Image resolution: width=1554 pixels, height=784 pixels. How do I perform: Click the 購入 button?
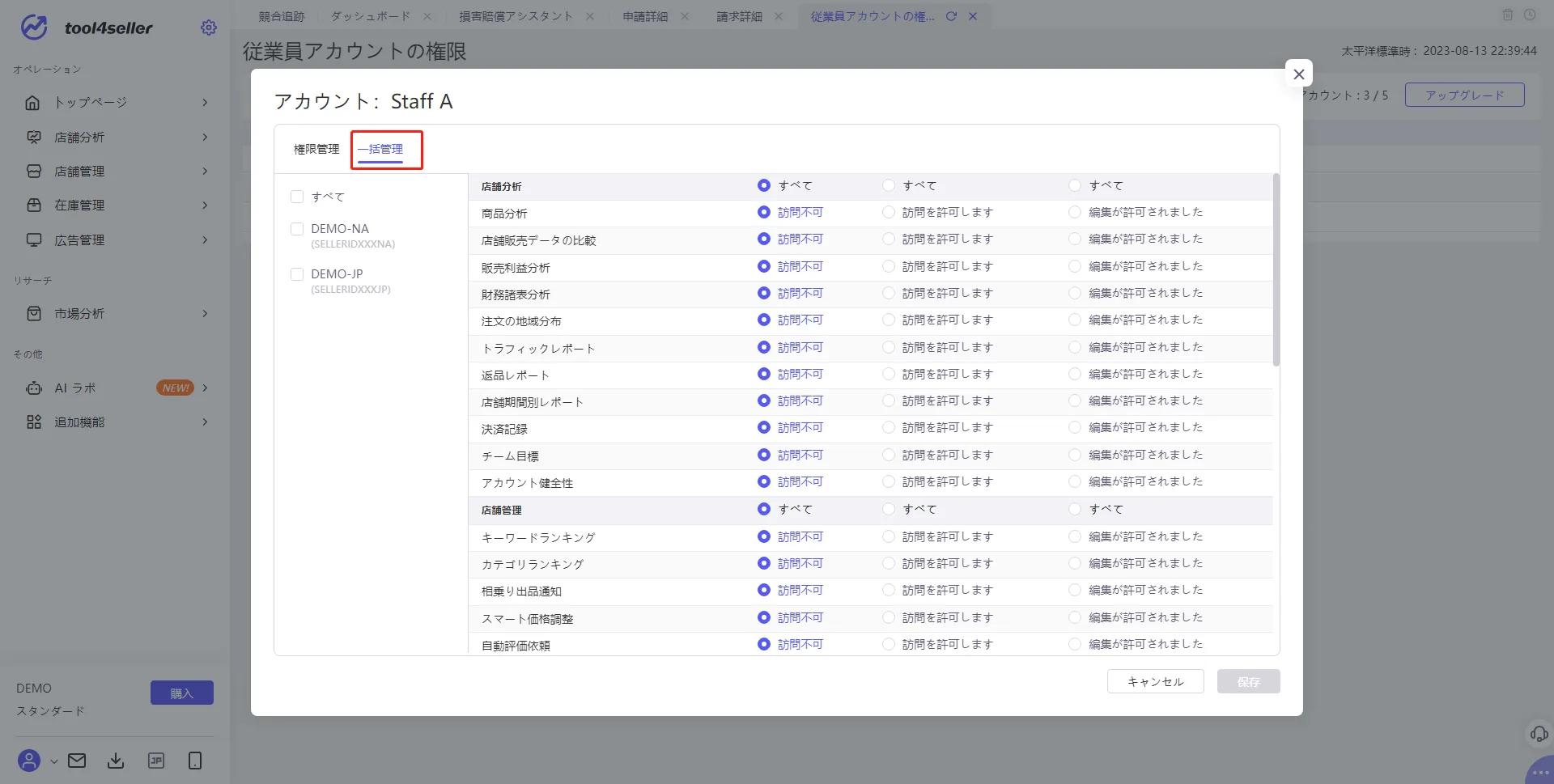[182, 693]
